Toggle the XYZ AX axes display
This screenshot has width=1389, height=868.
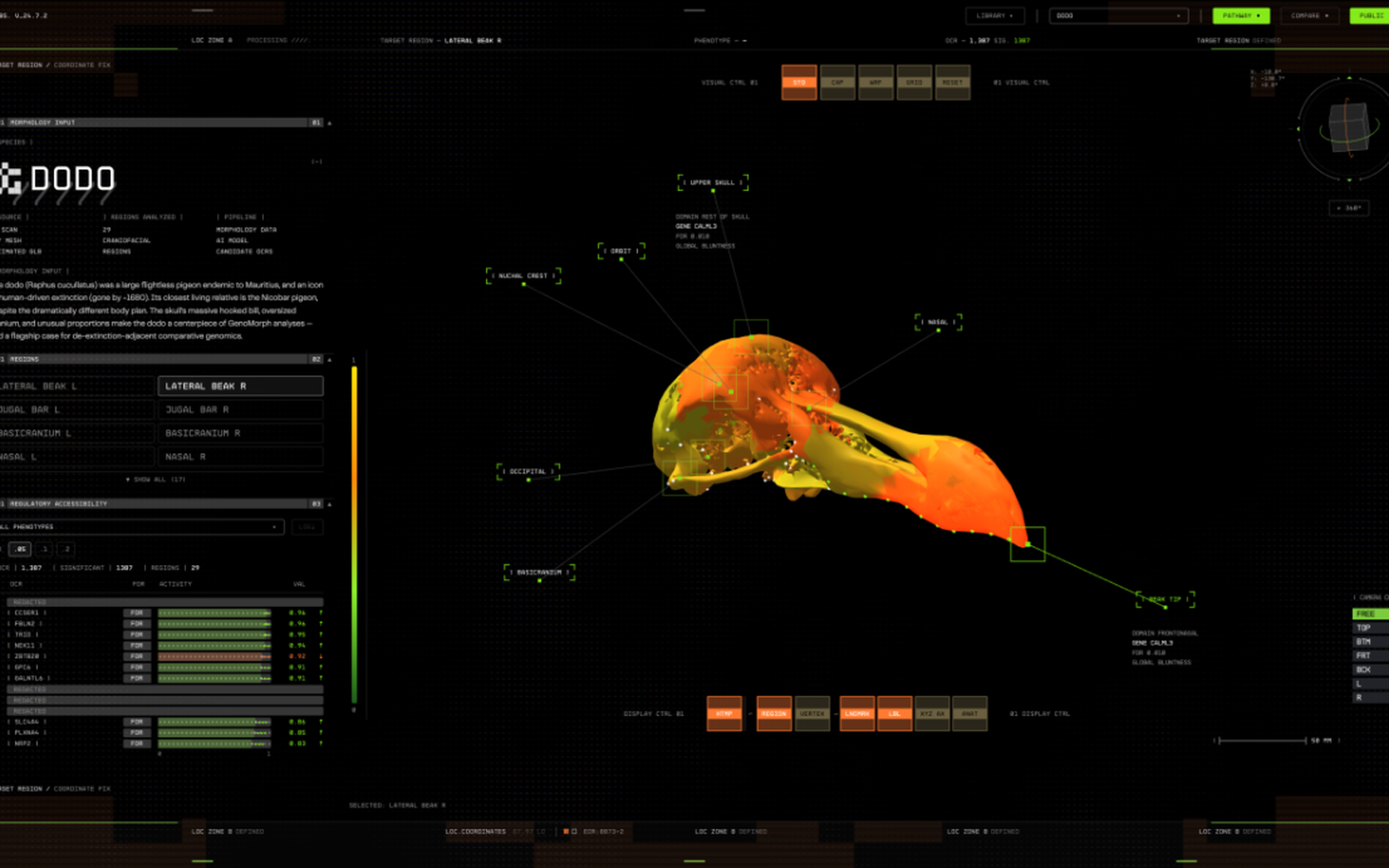pos(932,713)
